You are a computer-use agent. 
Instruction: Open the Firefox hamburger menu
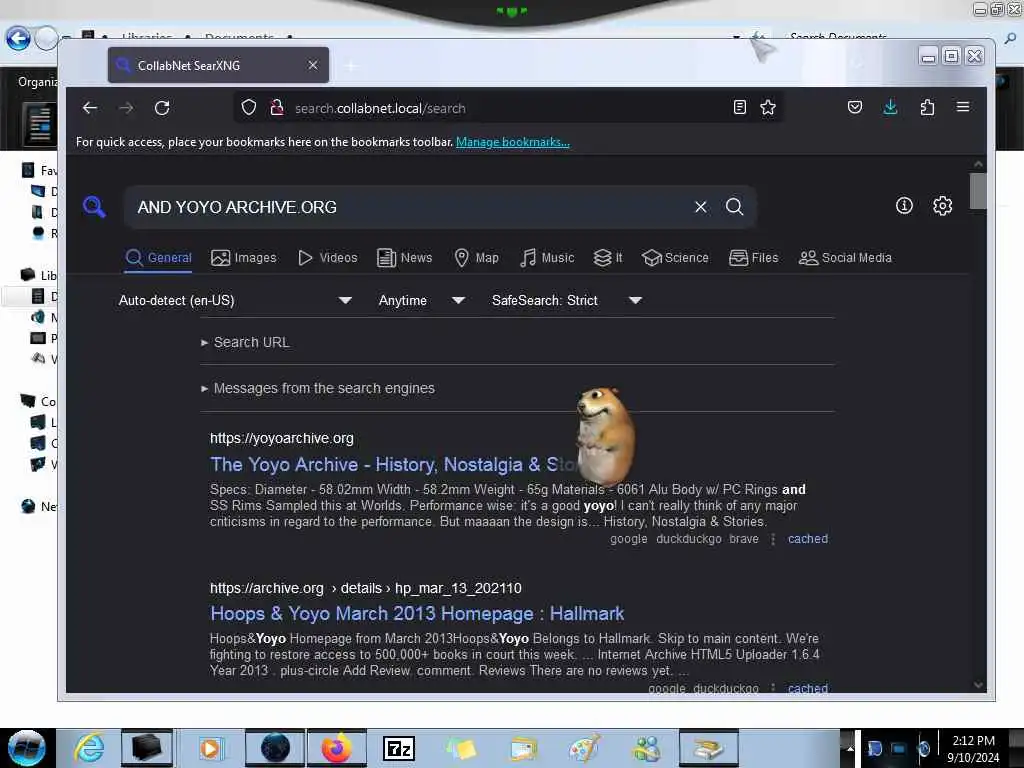[963, 106]
